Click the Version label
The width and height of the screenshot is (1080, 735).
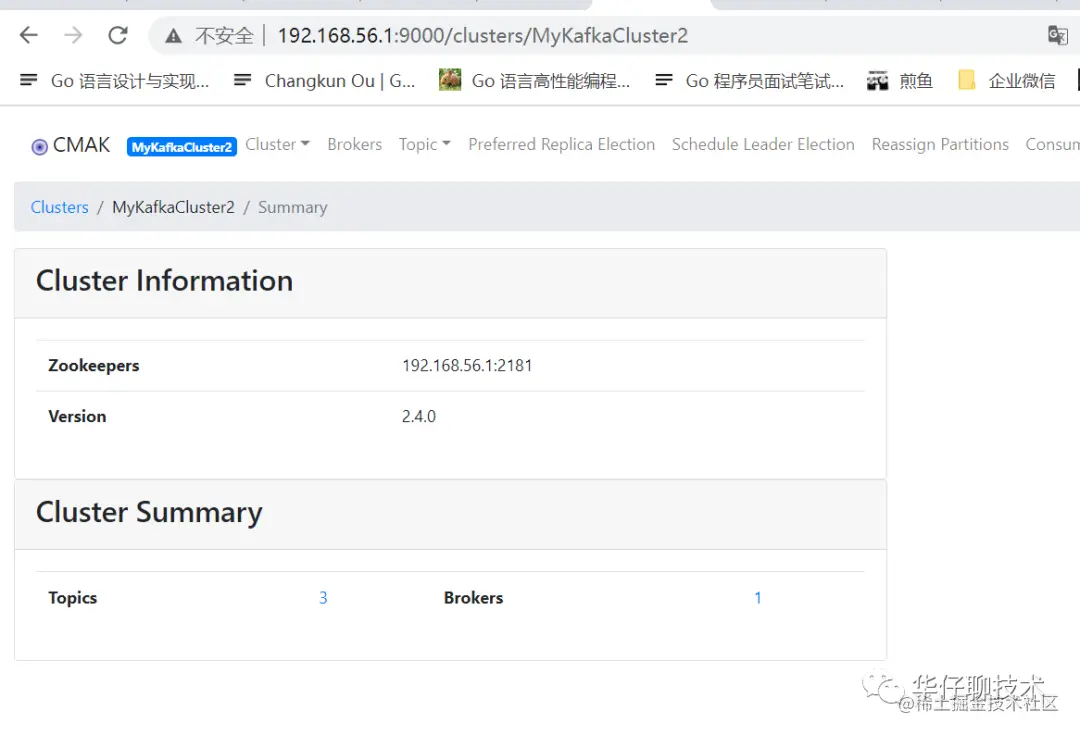pyautogui.click(x=77, y=417)
